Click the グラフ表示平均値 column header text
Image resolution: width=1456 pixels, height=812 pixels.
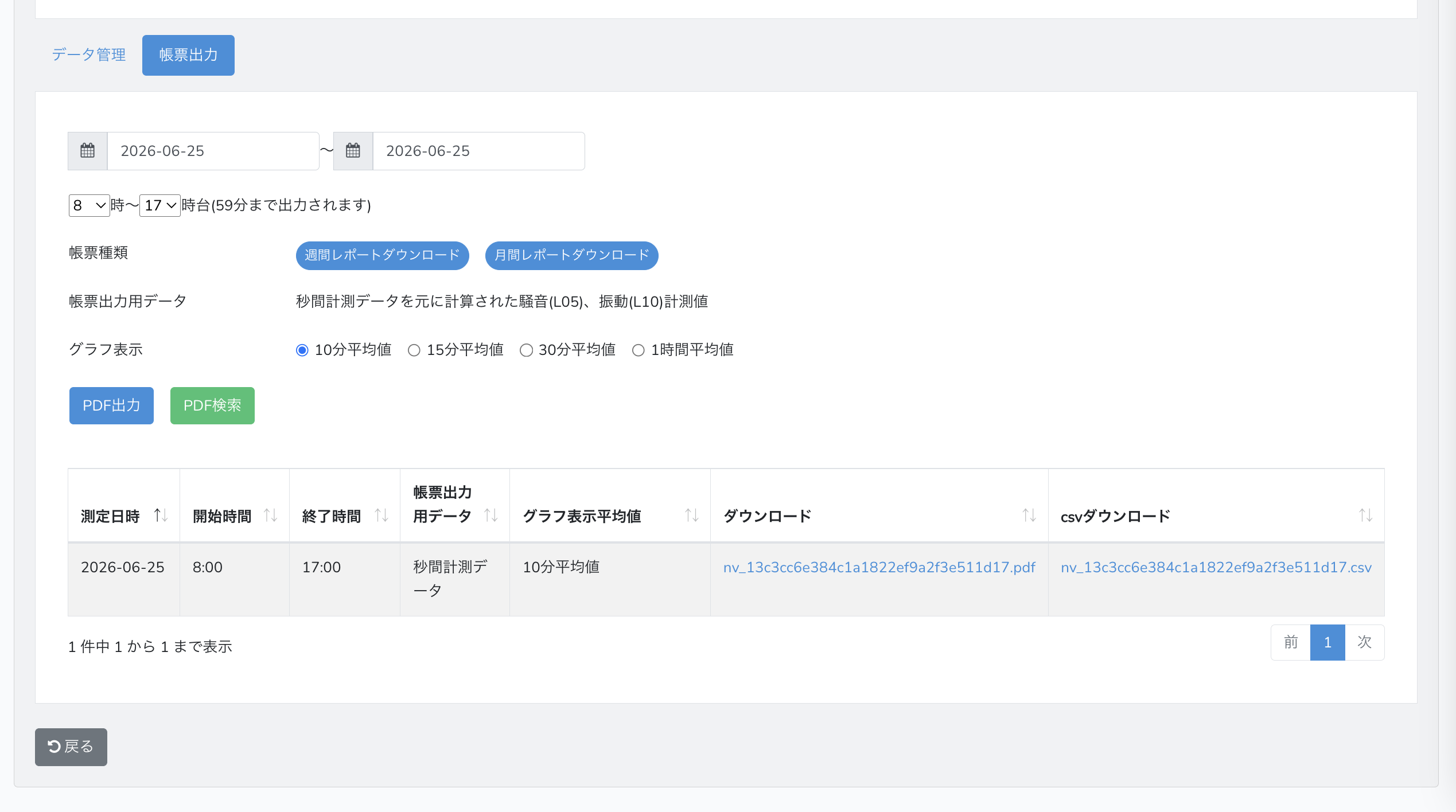click(582, 517)
